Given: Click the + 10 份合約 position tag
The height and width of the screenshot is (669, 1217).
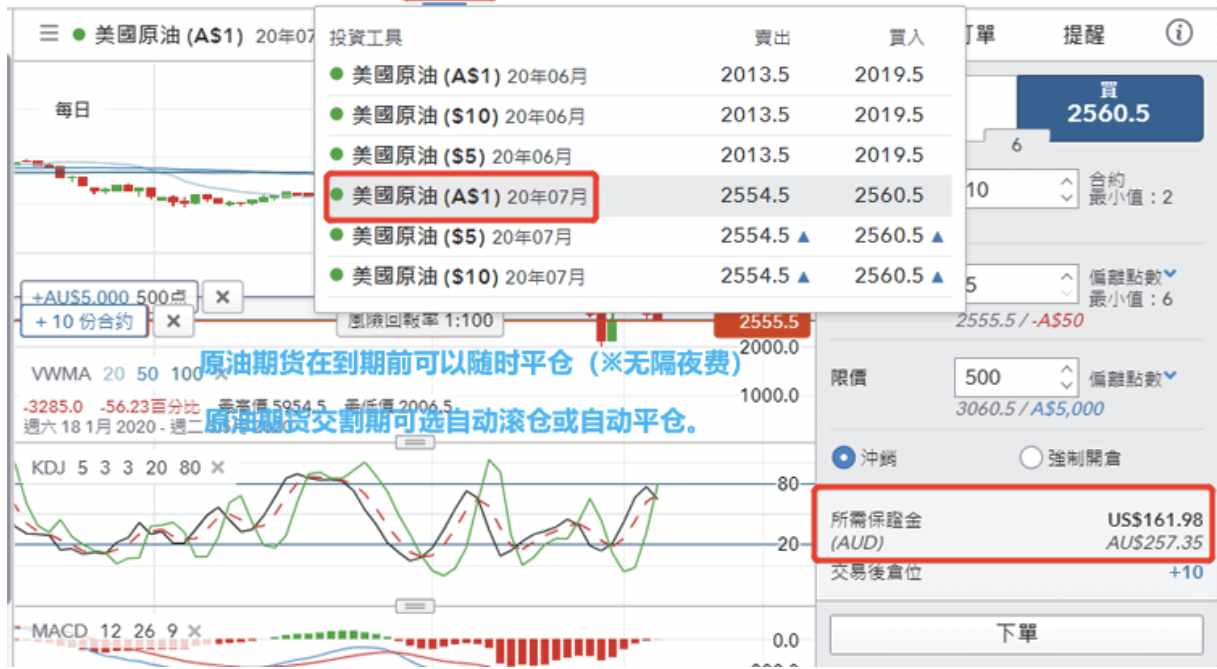Looking at the screenshot, I should pyautogui.click(x=85, y=321).
